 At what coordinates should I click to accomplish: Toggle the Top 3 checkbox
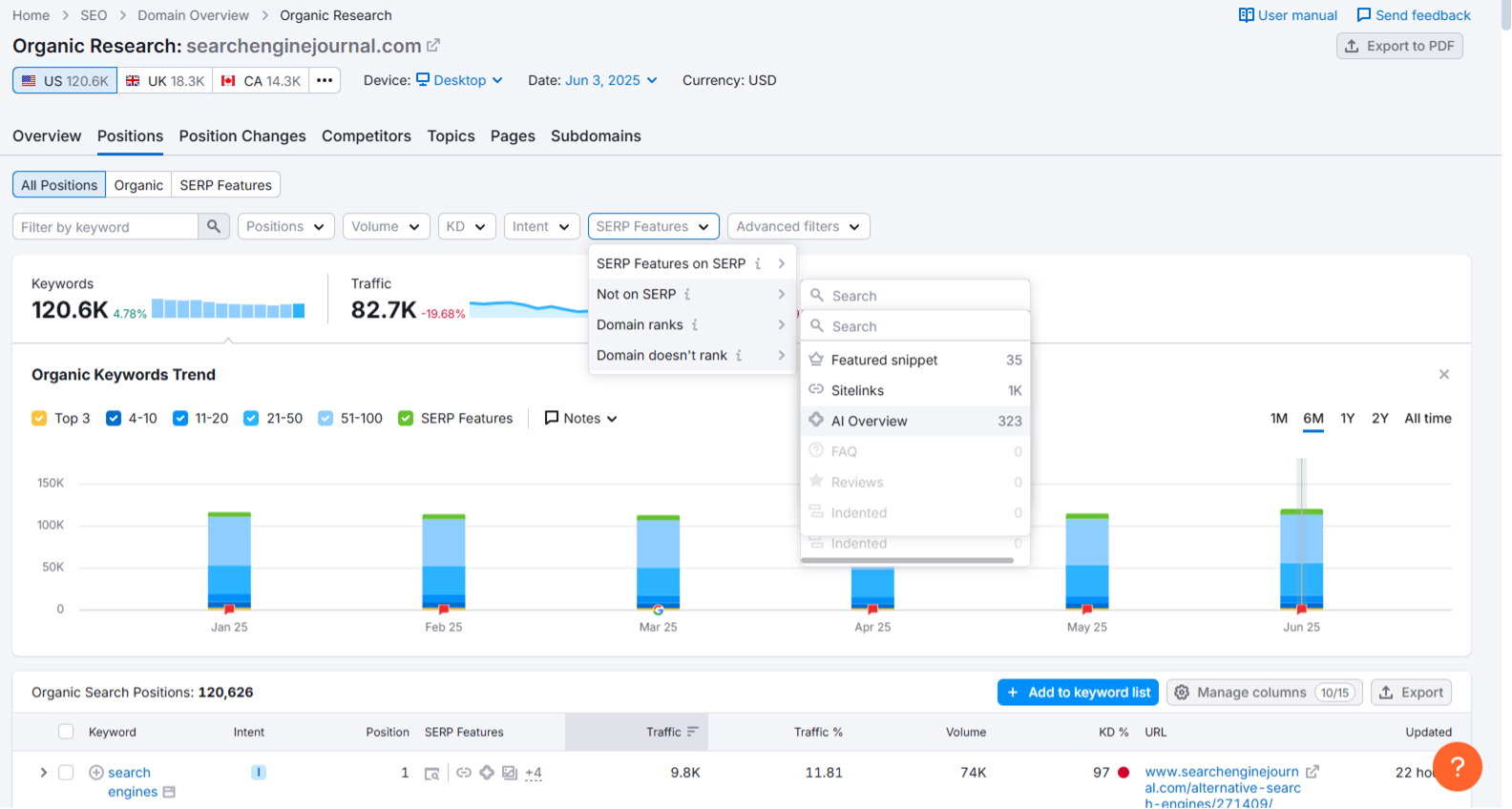(x=39, y=418)
